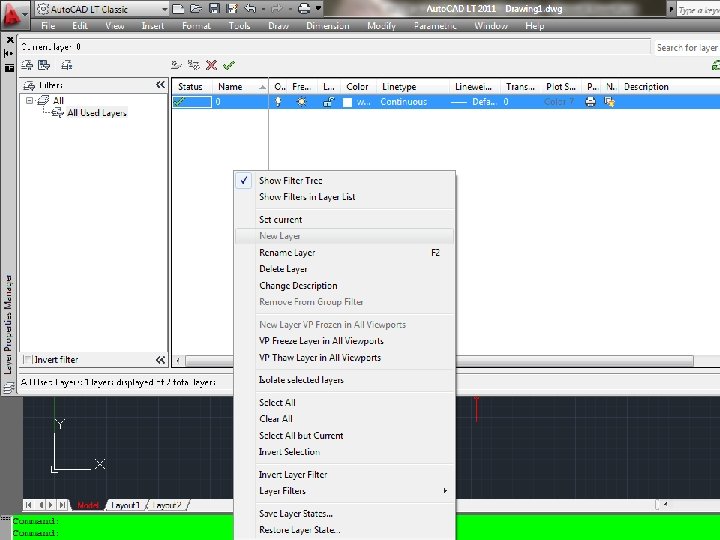The image size is (720, 540).
Task: Open the File menu
Action: [x=48, y=26]
